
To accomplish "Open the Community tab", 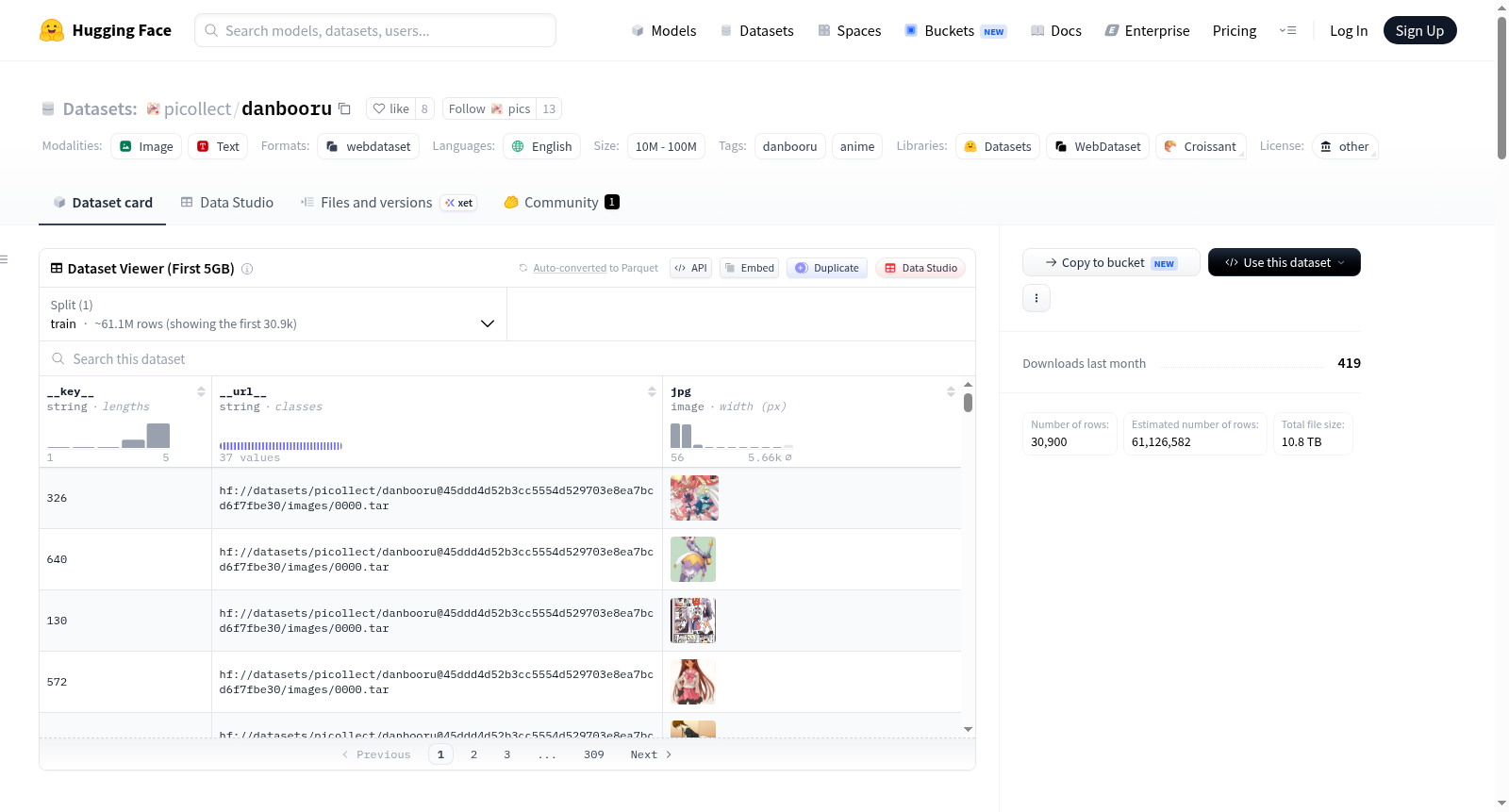I will (561, 202).
